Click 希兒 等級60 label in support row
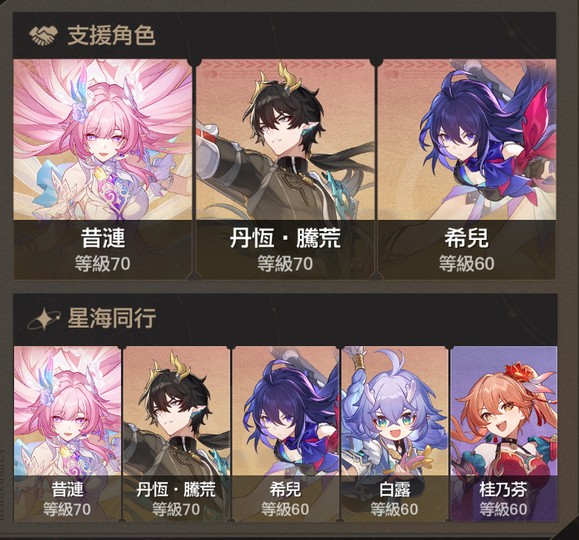 click(467, 264)
